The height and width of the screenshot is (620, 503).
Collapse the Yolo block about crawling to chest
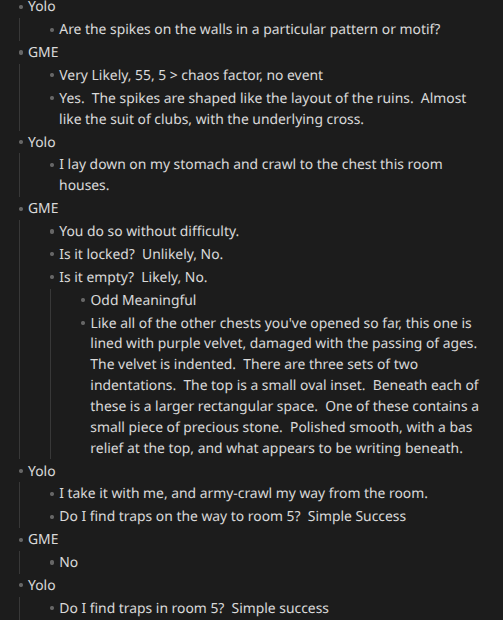[21, 142]
